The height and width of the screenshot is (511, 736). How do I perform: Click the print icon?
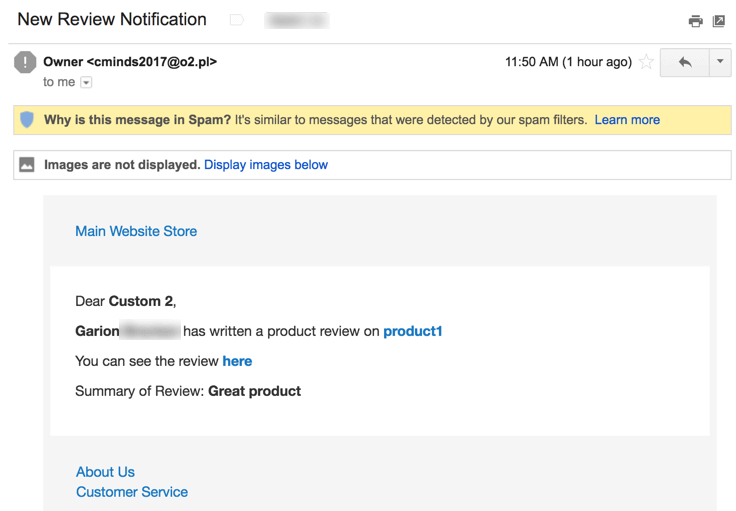pos(695,21)
